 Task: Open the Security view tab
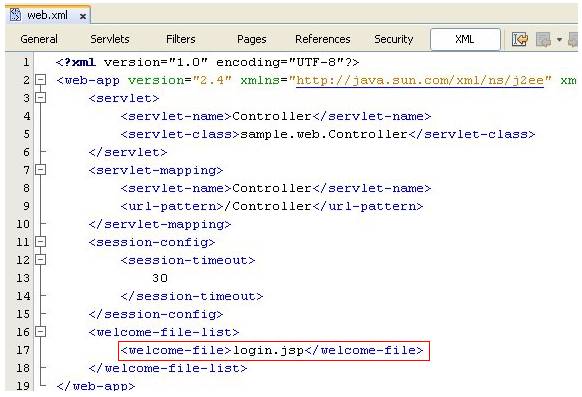click(393, 39)
